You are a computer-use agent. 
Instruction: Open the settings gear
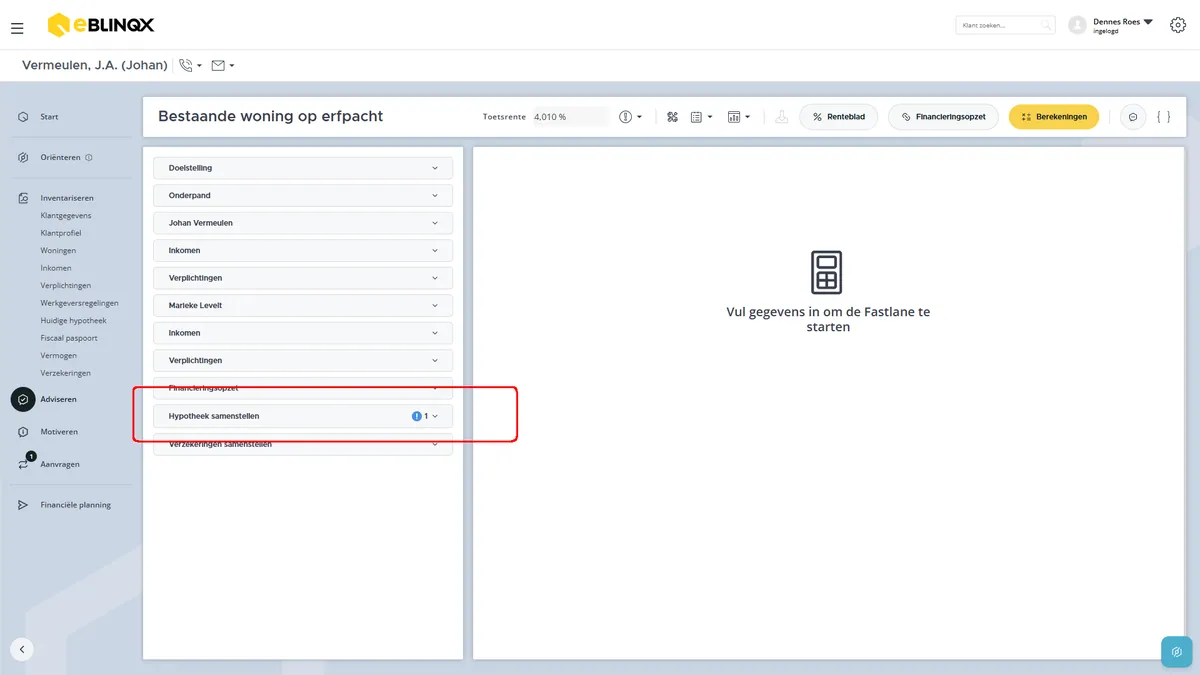click(1177, 25)
